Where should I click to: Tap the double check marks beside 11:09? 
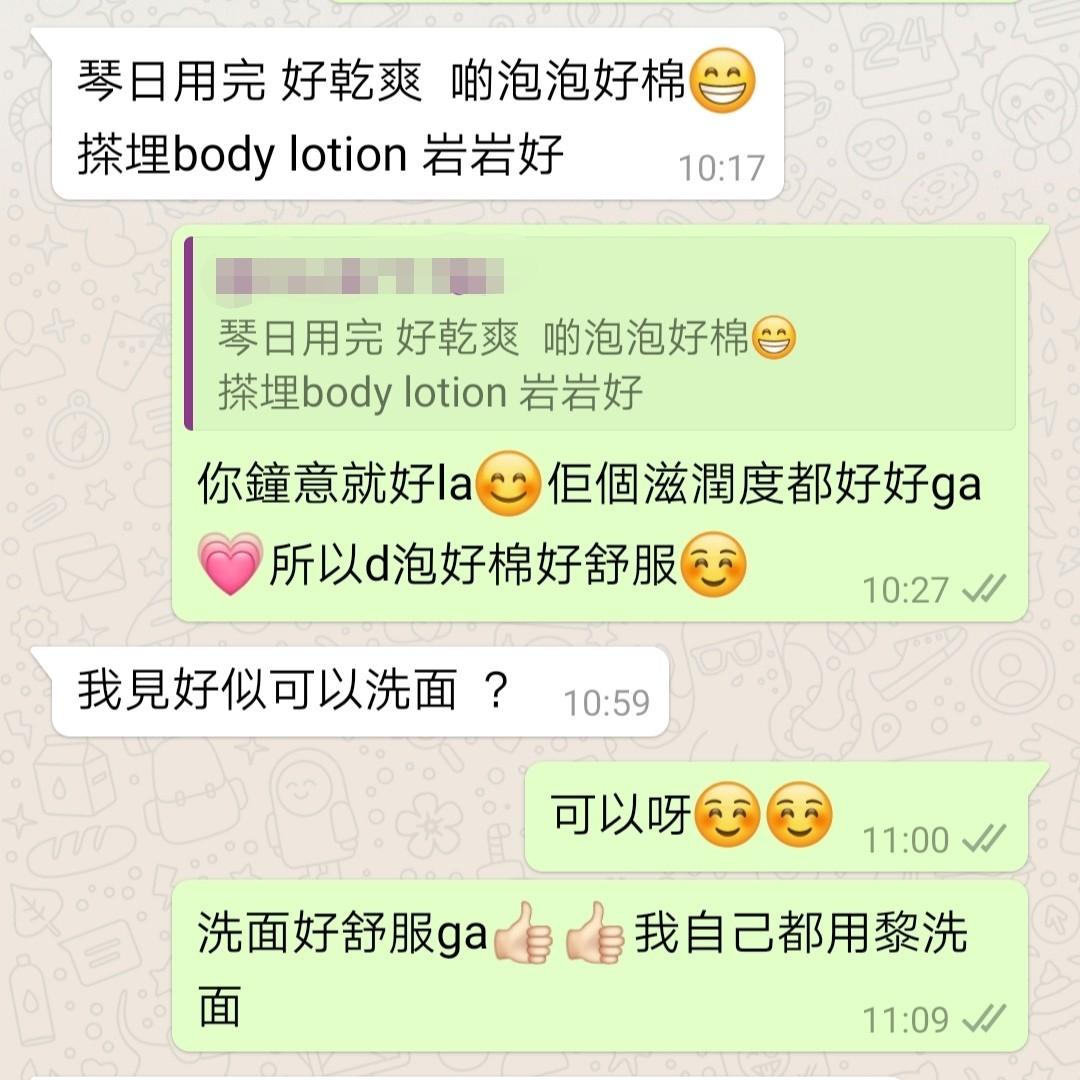pos(984,1019)
